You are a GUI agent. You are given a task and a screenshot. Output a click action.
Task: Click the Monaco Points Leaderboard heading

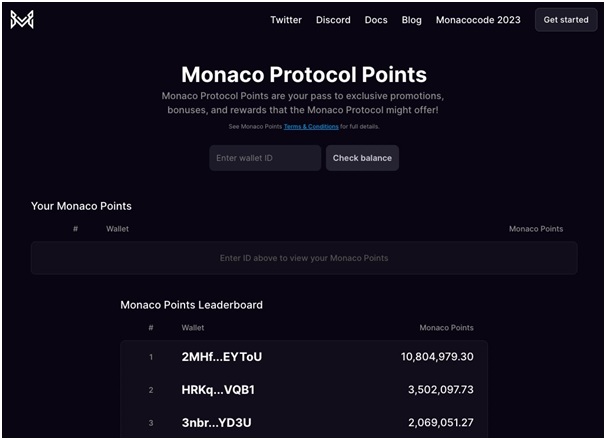pos(191,305)
